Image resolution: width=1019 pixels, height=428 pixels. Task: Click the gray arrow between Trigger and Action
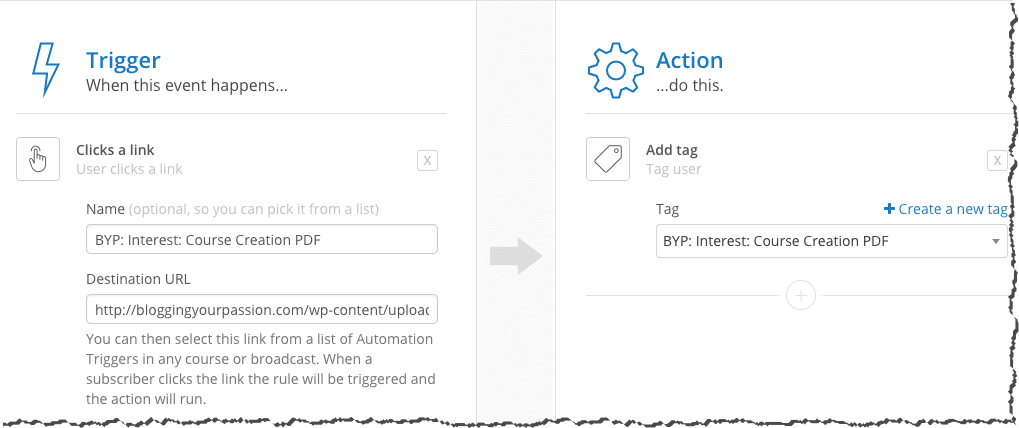(517, 256)
